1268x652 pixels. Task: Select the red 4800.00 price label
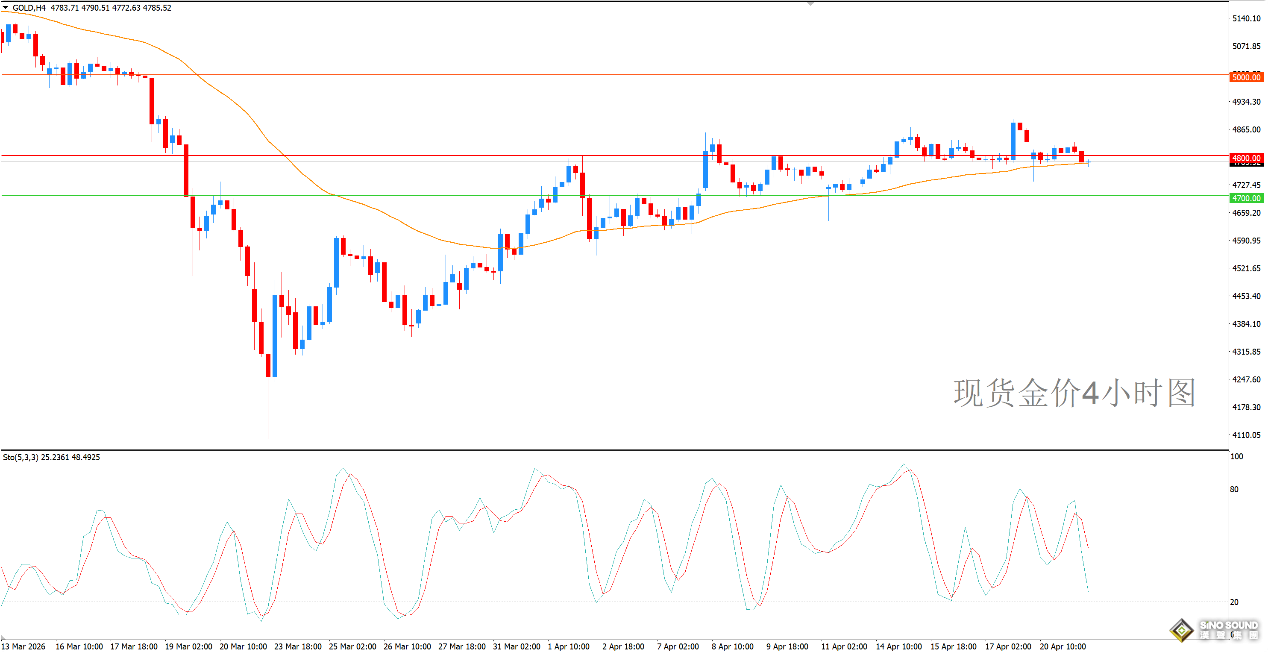coord(1246,158)
